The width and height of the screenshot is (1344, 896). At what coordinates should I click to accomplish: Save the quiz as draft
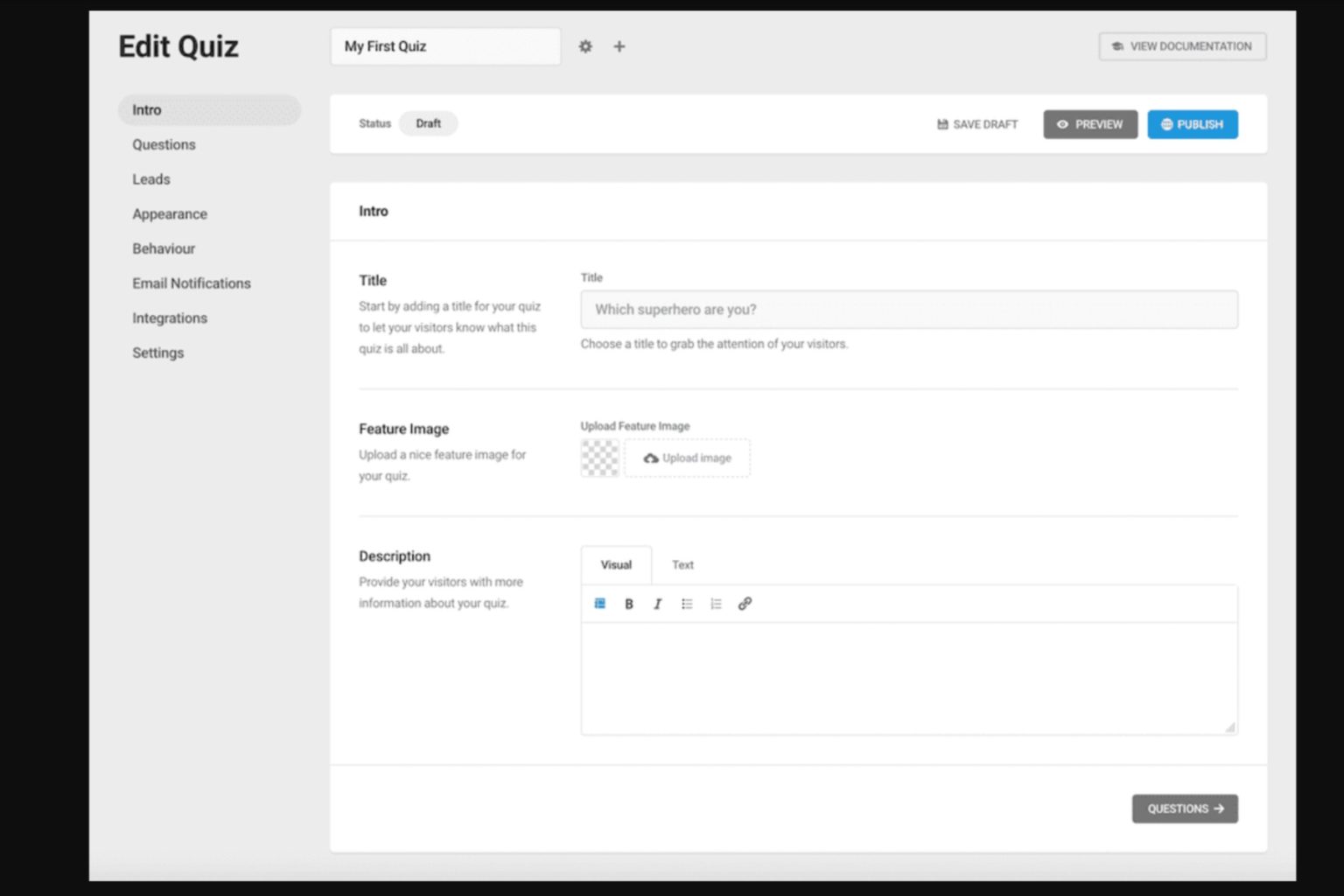tap(976, 124)
